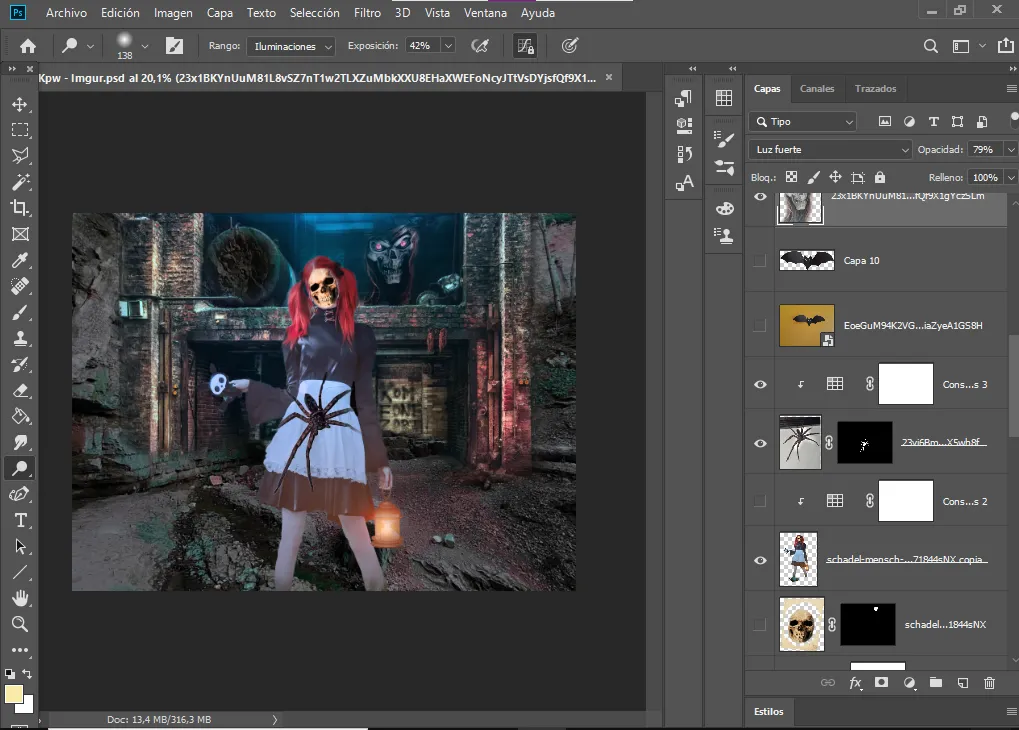Image resolution: width=1019 pixels, height=730 pixels.
Task: Open the Rango Iluminaciones dropdown
Action: pos(290,46)
